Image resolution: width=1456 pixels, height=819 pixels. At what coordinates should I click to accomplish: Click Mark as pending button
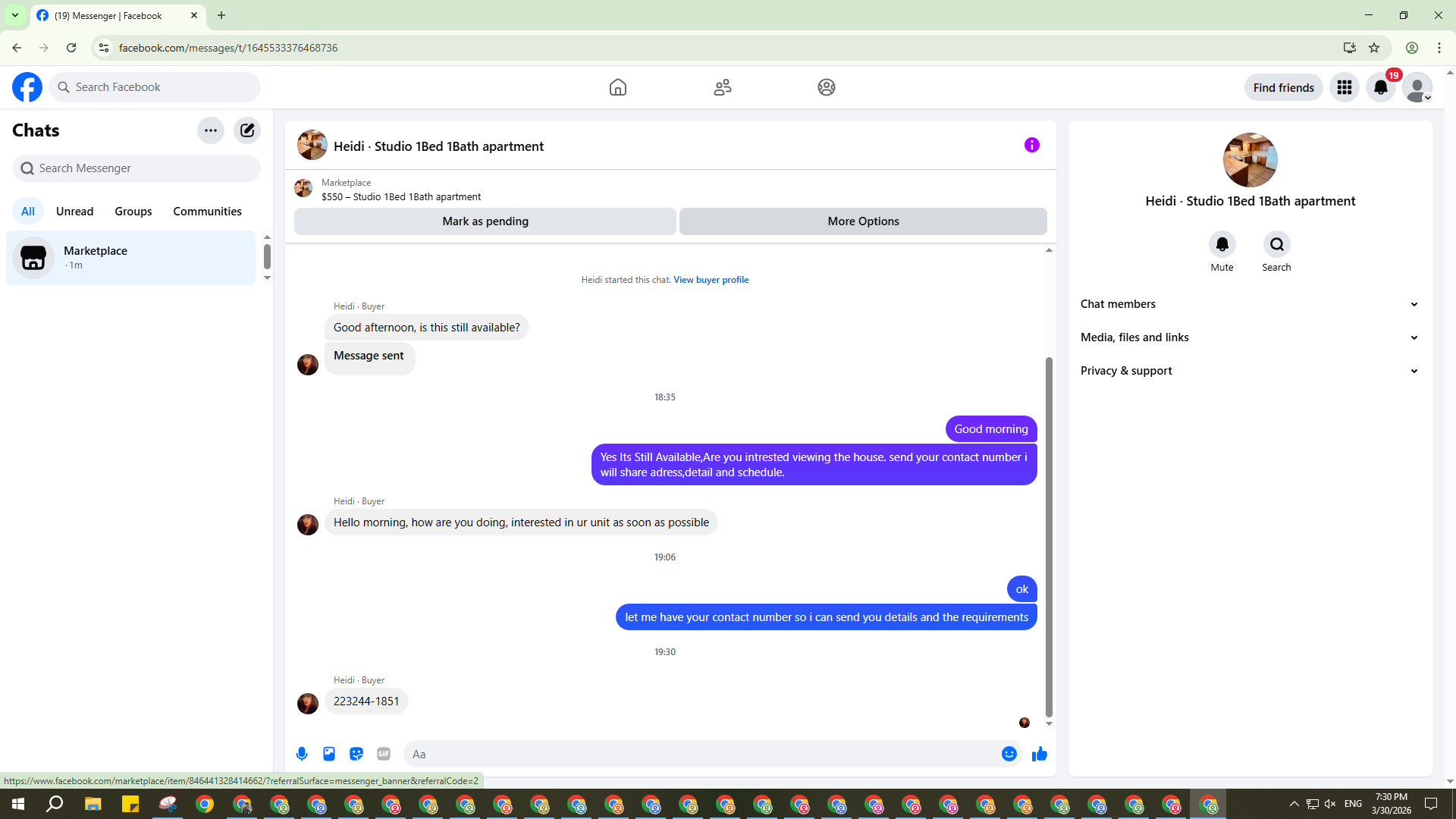[x=485, y=221]
